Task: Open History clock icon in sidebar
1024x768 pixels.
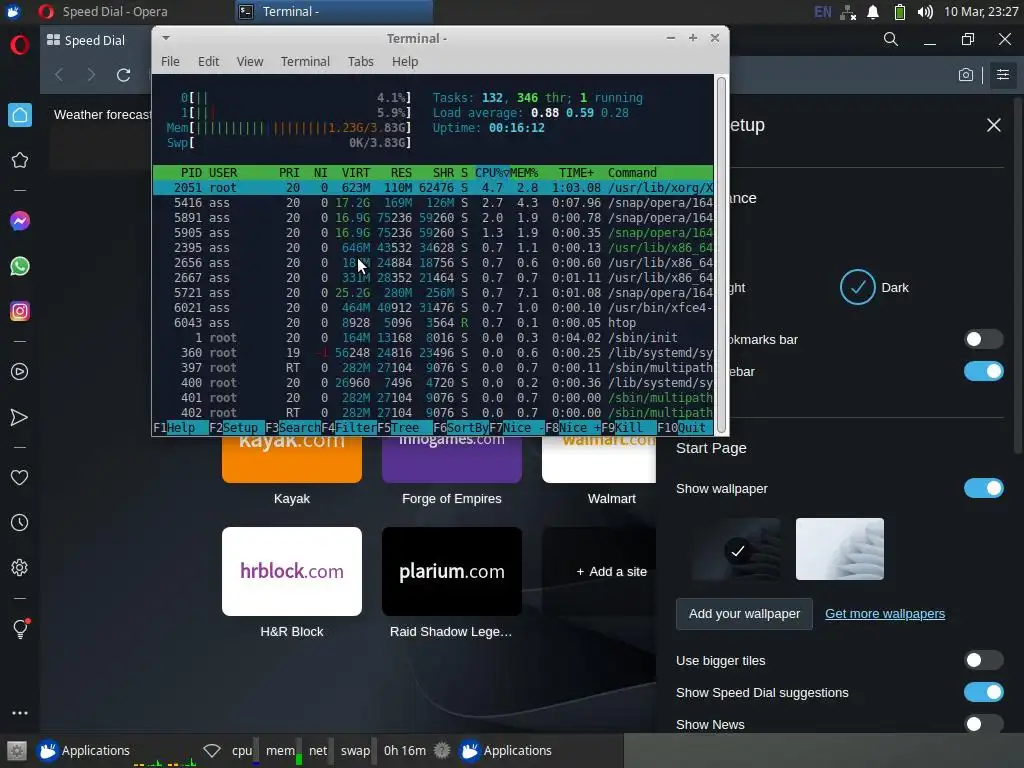Action: pyautogui.click(x=20, y=522)
